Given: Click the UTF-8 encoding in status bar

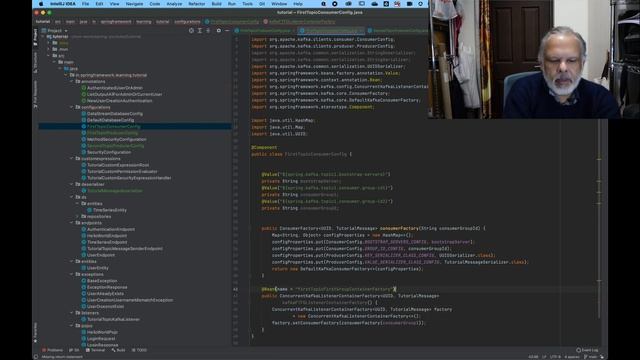Looking at the screenshot, I should tap(556, 357).
